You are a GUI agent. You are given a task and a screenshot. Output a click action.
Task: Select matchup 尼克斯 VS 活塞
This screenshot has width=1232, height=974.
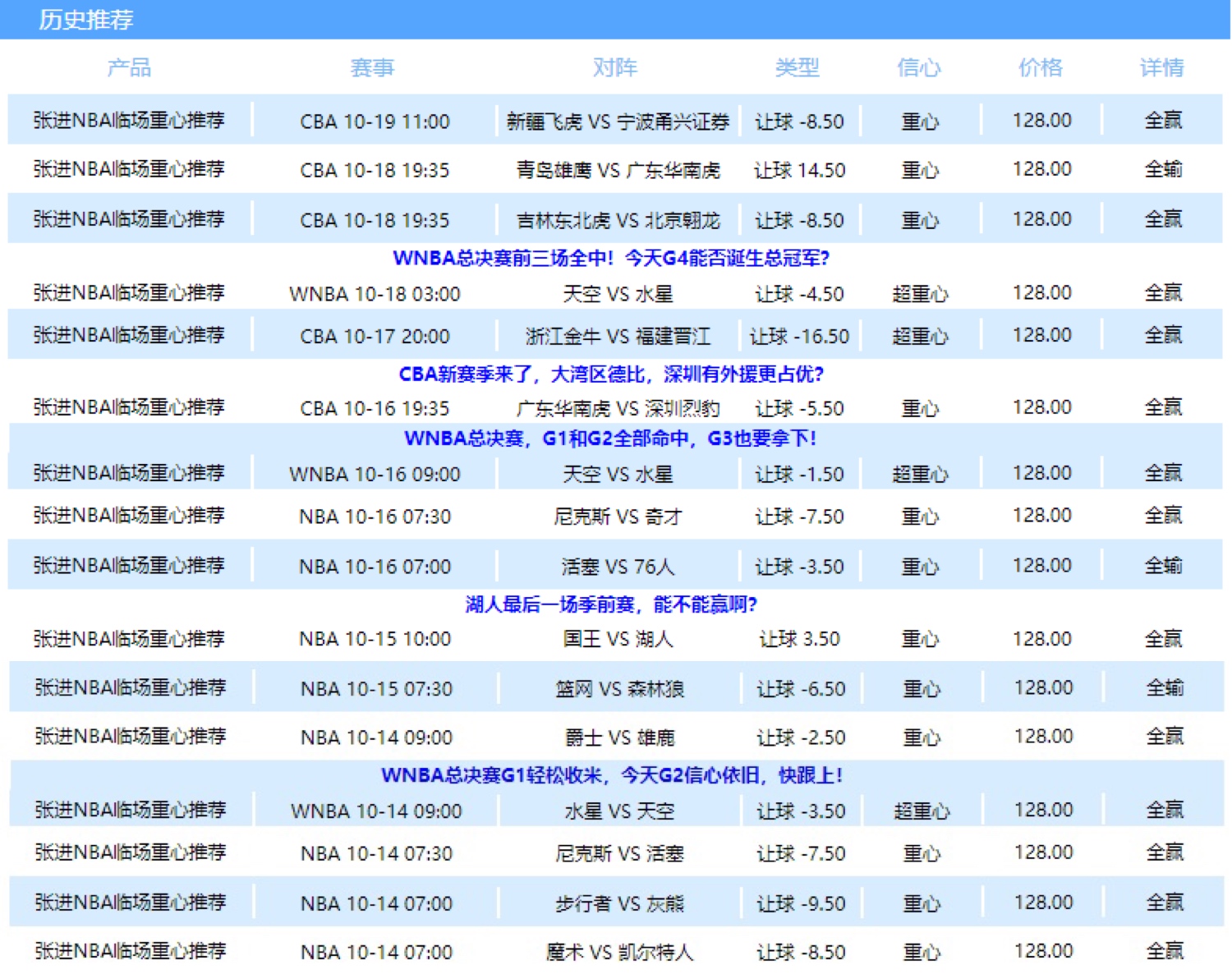pyautogui.click(x=619, y=853)
